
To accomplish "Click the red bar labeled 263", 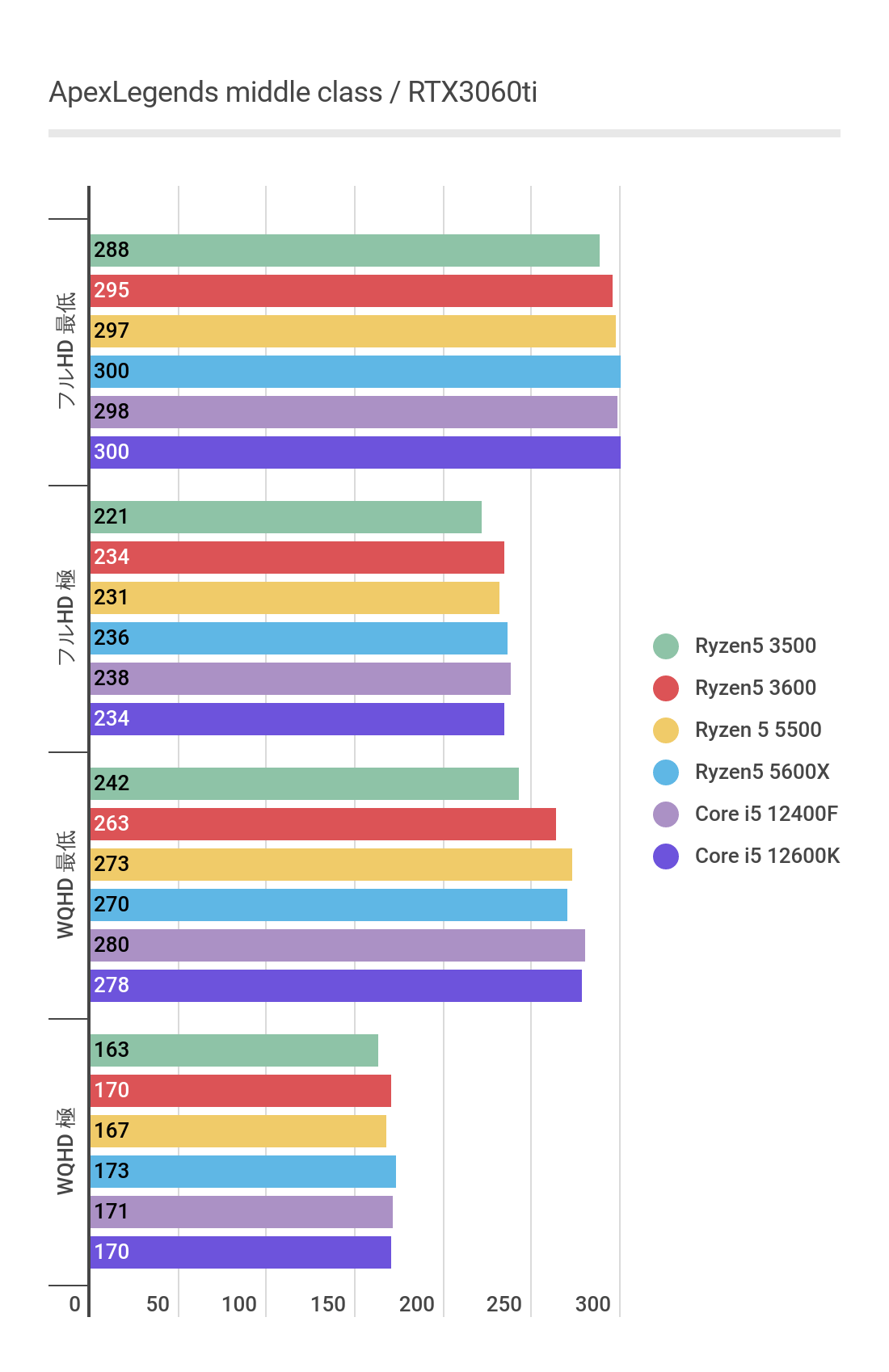I will click(322, 824).
